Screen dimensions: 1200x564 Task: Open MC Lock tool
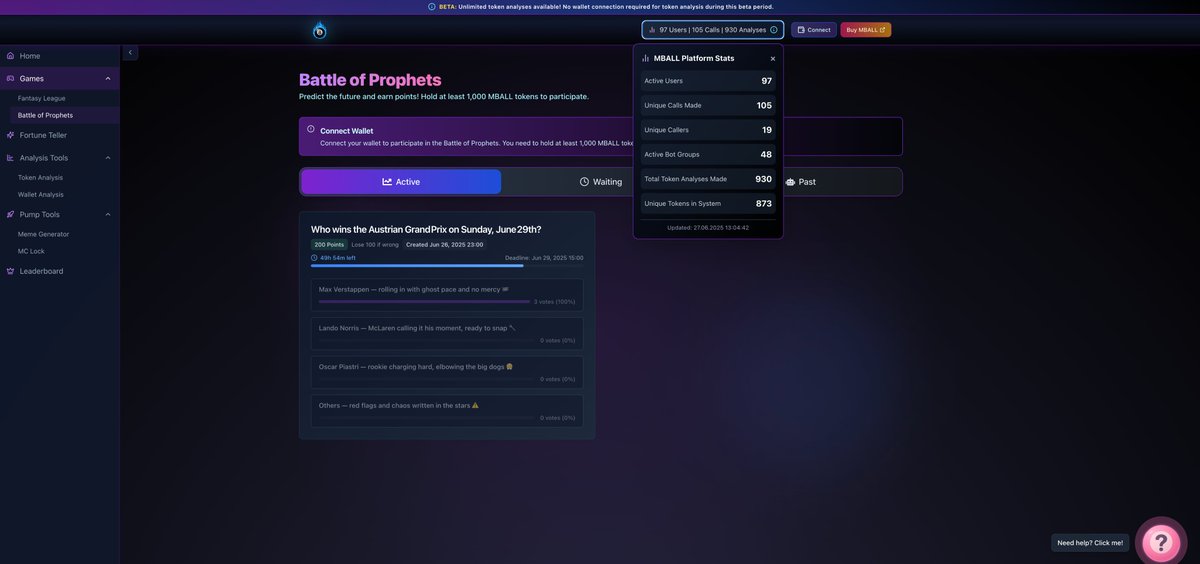click(31, 251)
